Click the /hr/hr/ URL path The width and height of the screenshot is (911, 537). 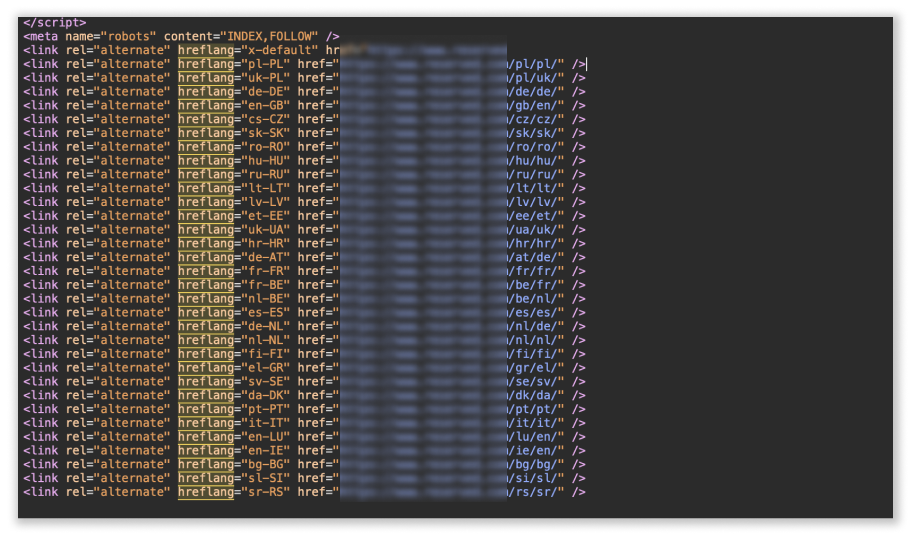533,244
